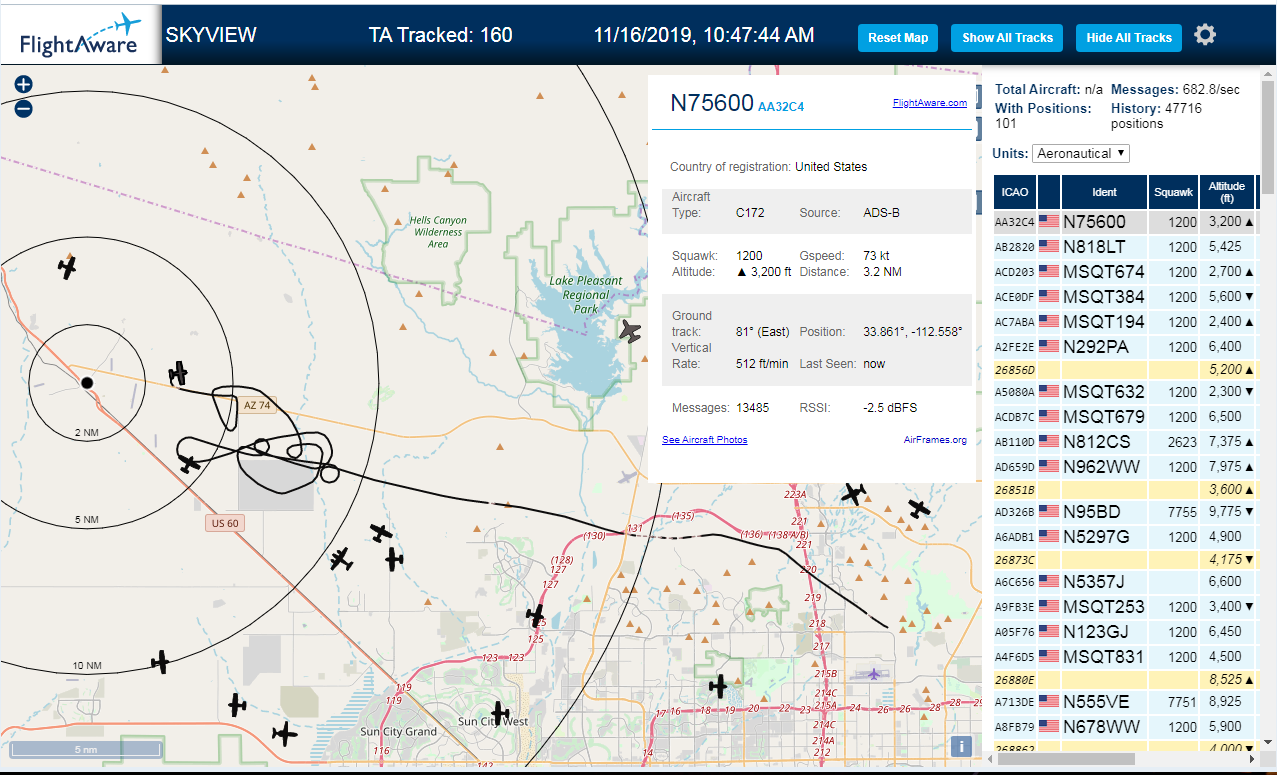Select the aircraft icon beside US 60 road

click(x=189, y=464)
